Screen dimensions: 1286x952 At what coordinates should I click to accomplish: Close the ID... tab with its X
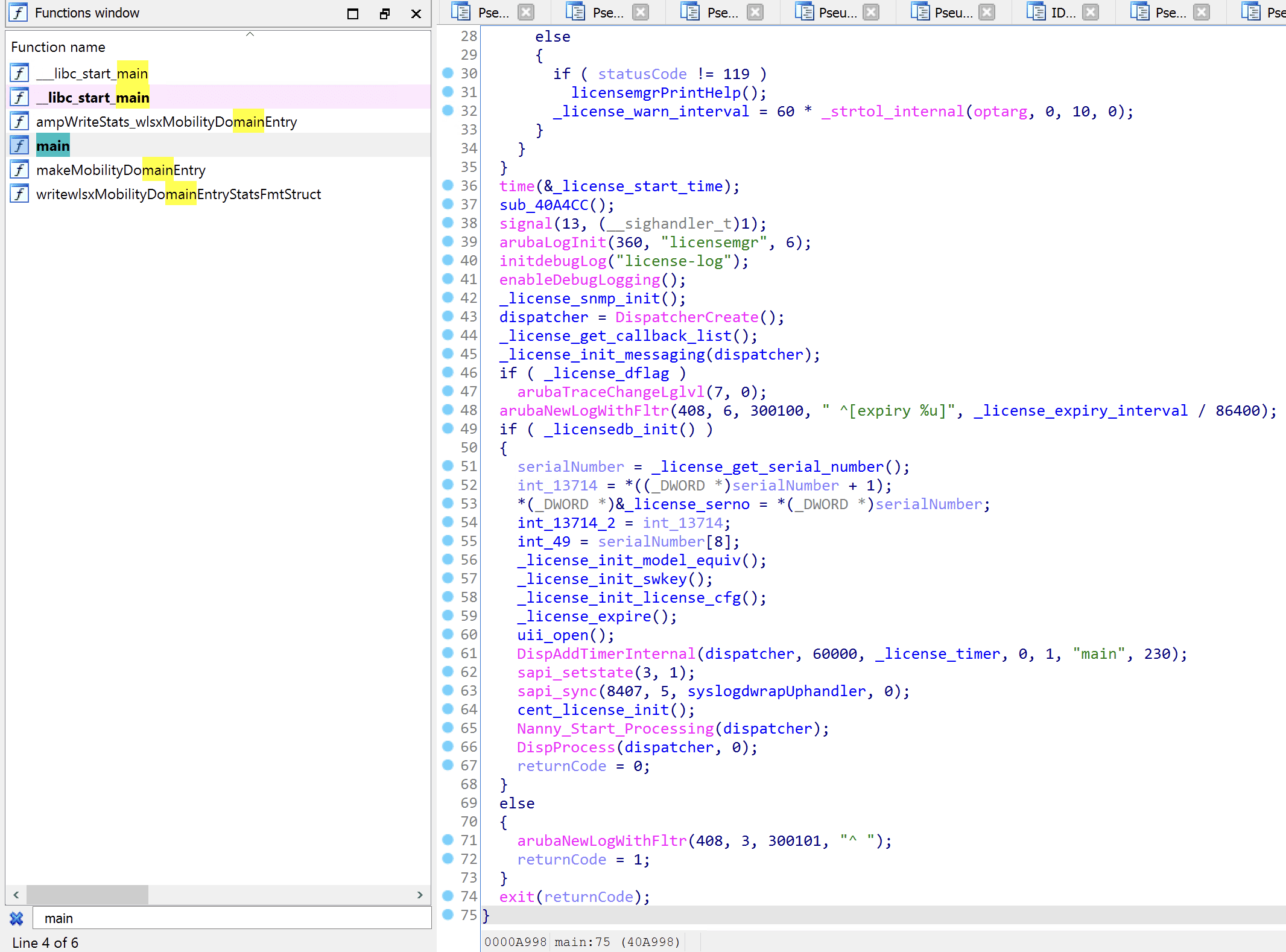pos(1090,12)
